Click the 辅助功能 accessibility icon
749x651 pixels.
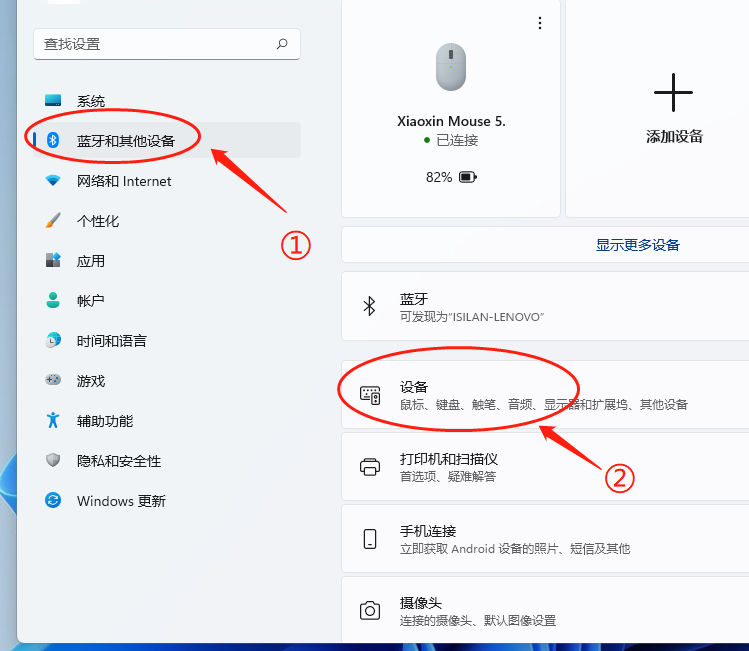(x=54, y=421)
